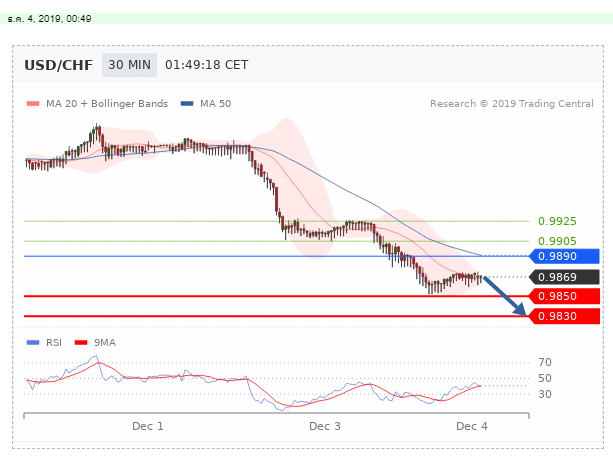The height and width of the screenshot is (461, 613).
Task: Click the Research © 2019 Trading Central credit
Action: (512, 104)
